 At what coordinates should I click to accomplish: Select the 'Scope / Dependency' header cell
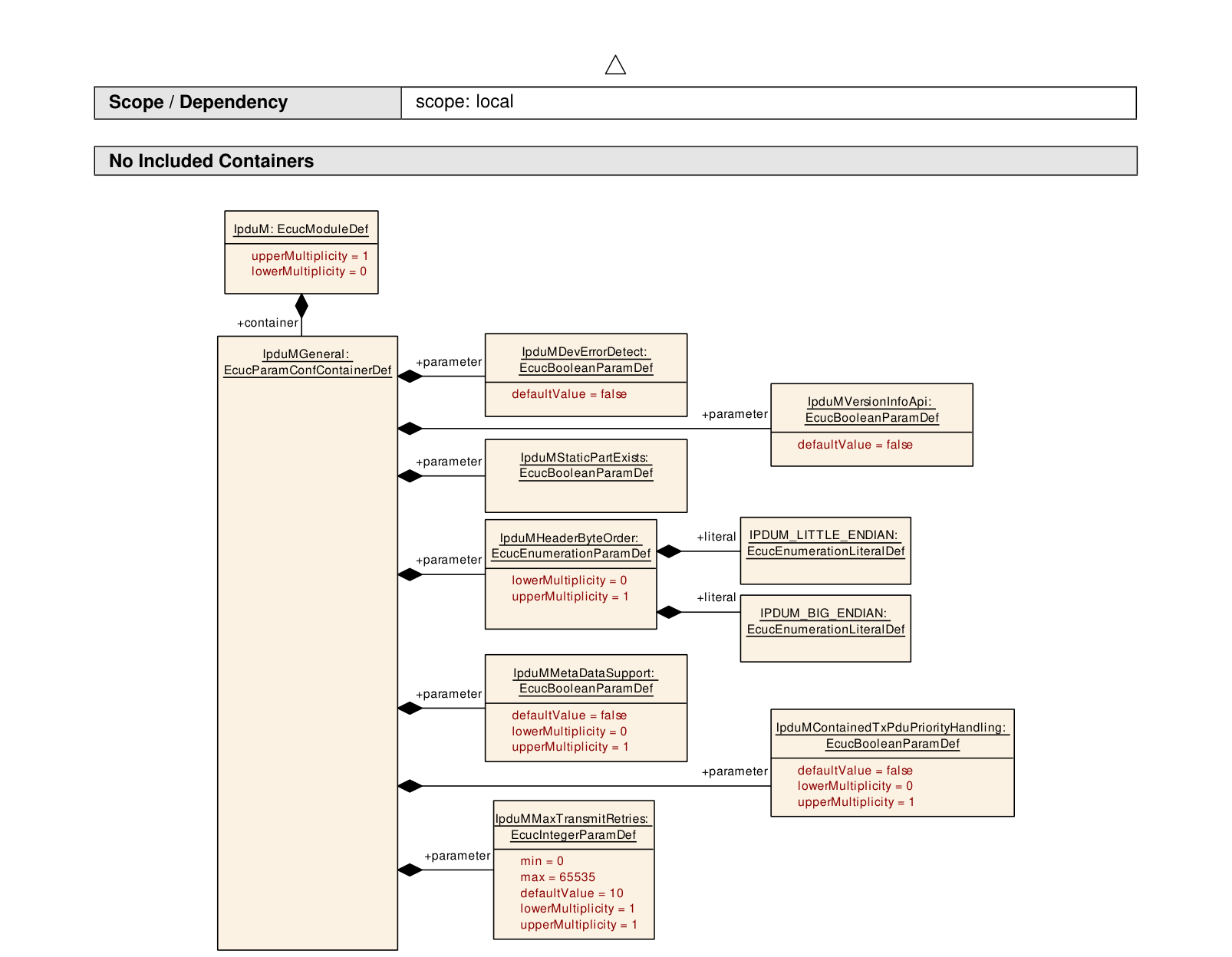tap(248, 103)
